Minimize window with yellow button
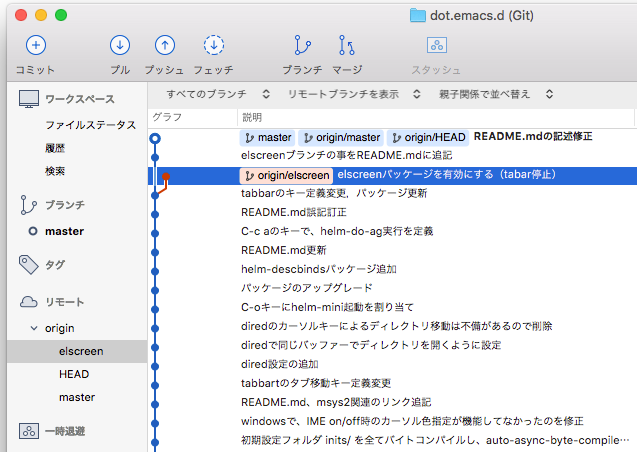This screenshot has height=452, width=637. coord(41,15)
